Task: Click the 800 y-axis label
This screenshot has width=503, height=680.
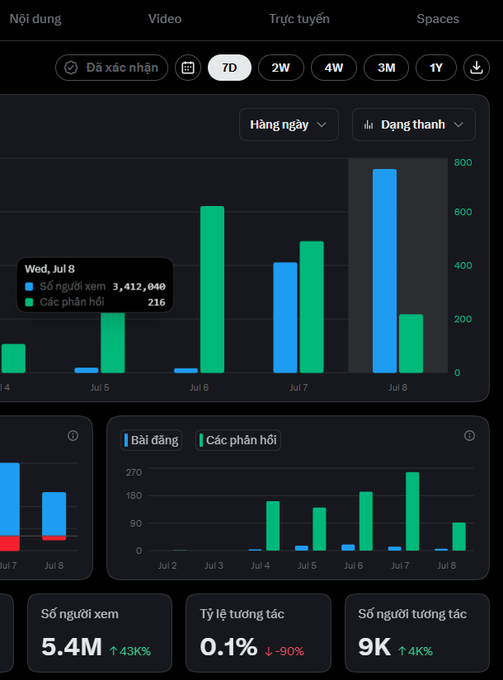Action: coord(463,163)
